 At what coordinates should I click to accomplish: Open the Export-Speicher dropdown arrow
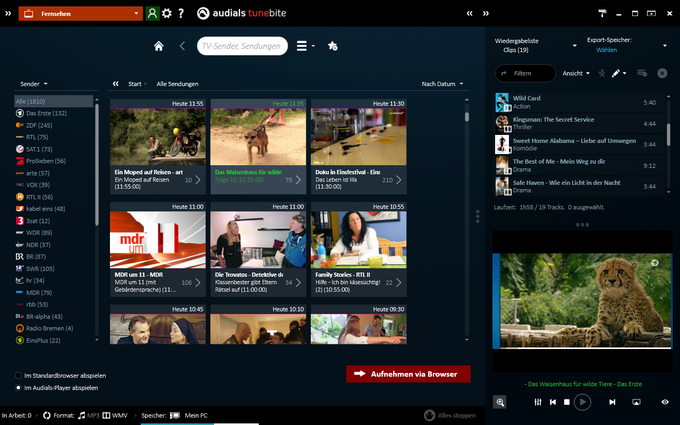(664, 45)
